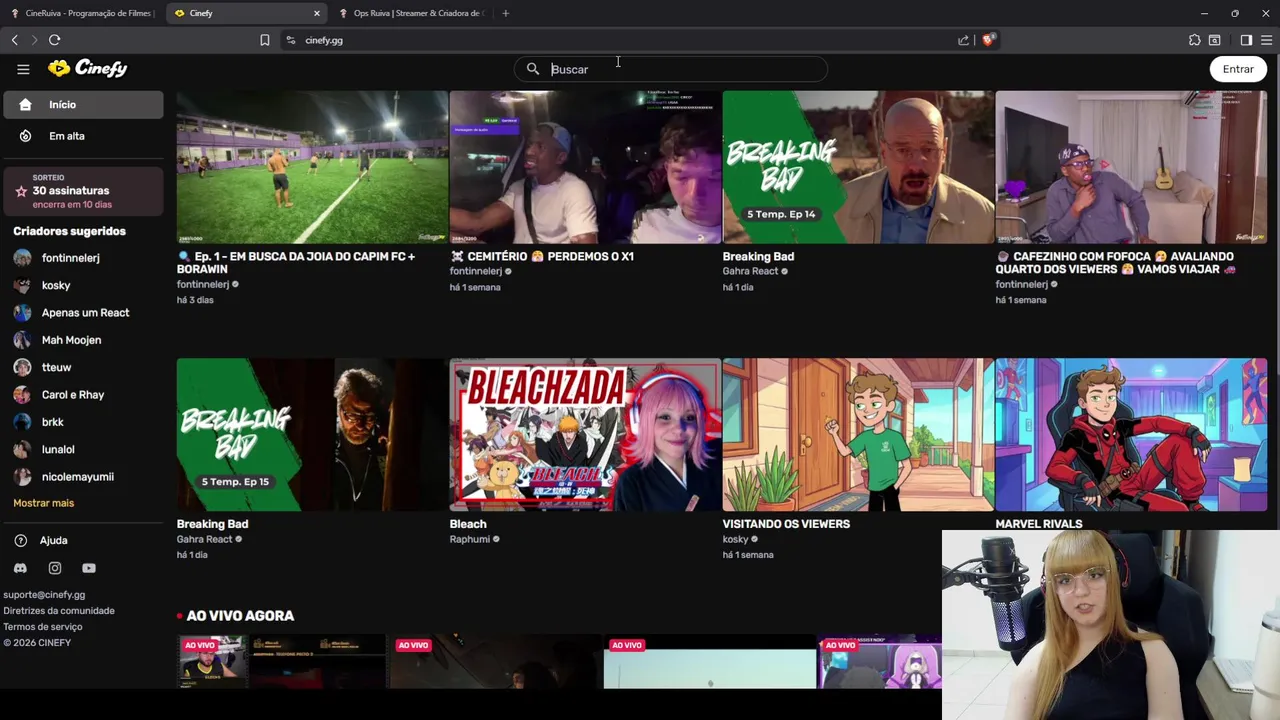Image resolution: width=1280 pixels, height=720 pixels.
Task: Click the Gahra React channel name under Ep 14
Action: 750,271
